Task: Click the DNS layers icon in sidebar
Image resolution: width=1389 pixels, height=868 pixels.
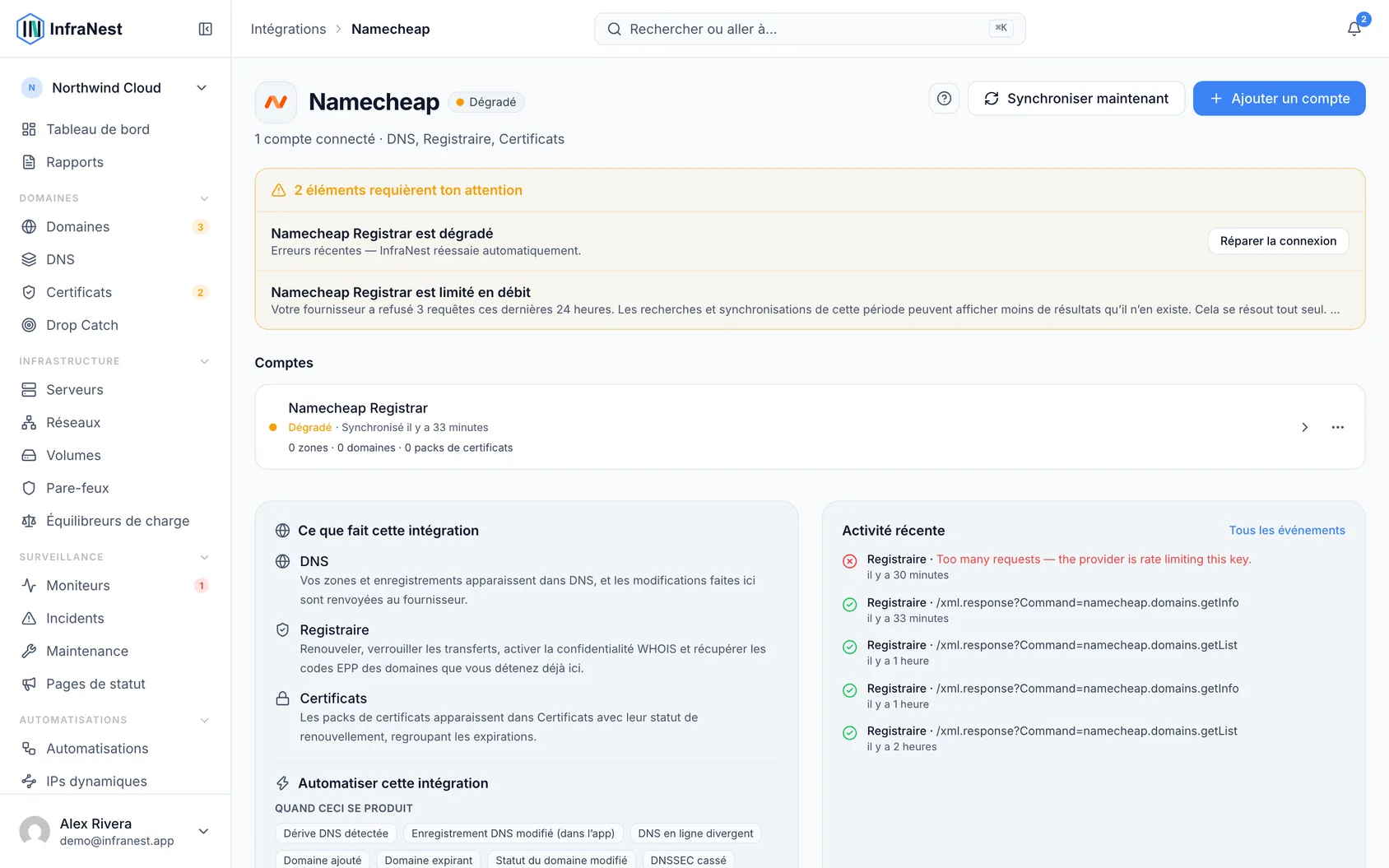Action: [29, 259]
